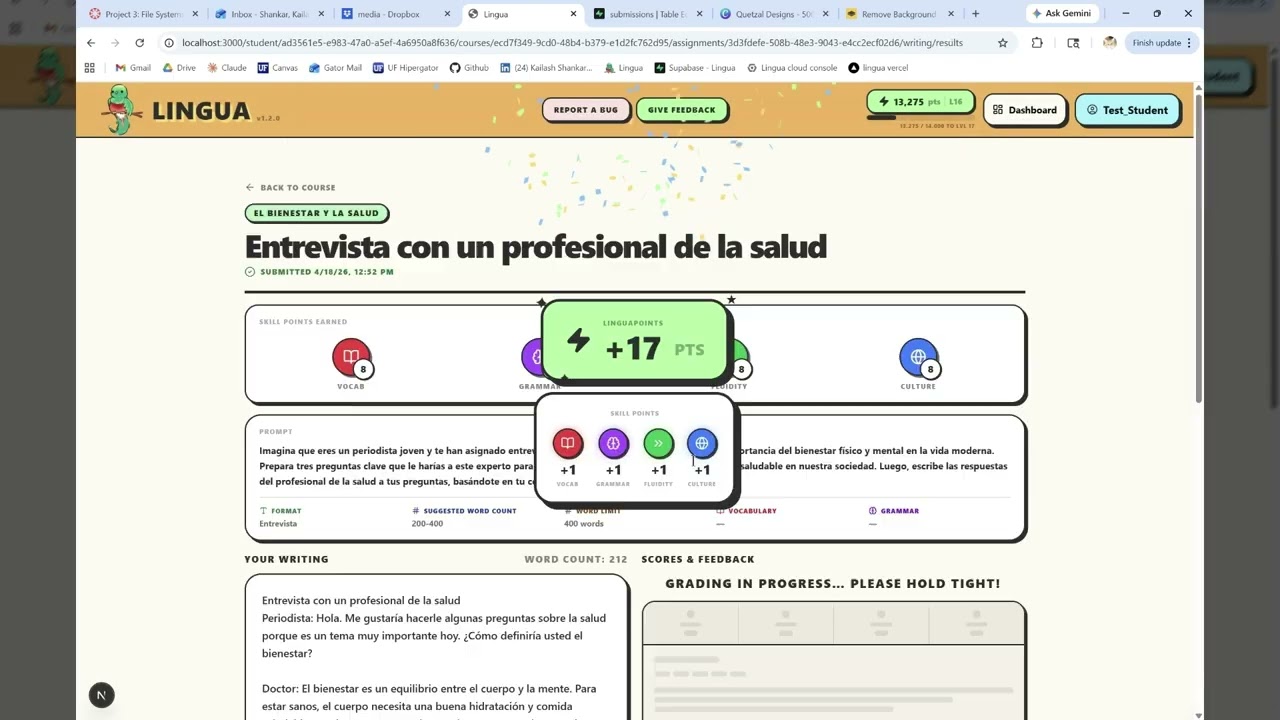Click the El Bienestar y la Salud tag

(316, 213)
